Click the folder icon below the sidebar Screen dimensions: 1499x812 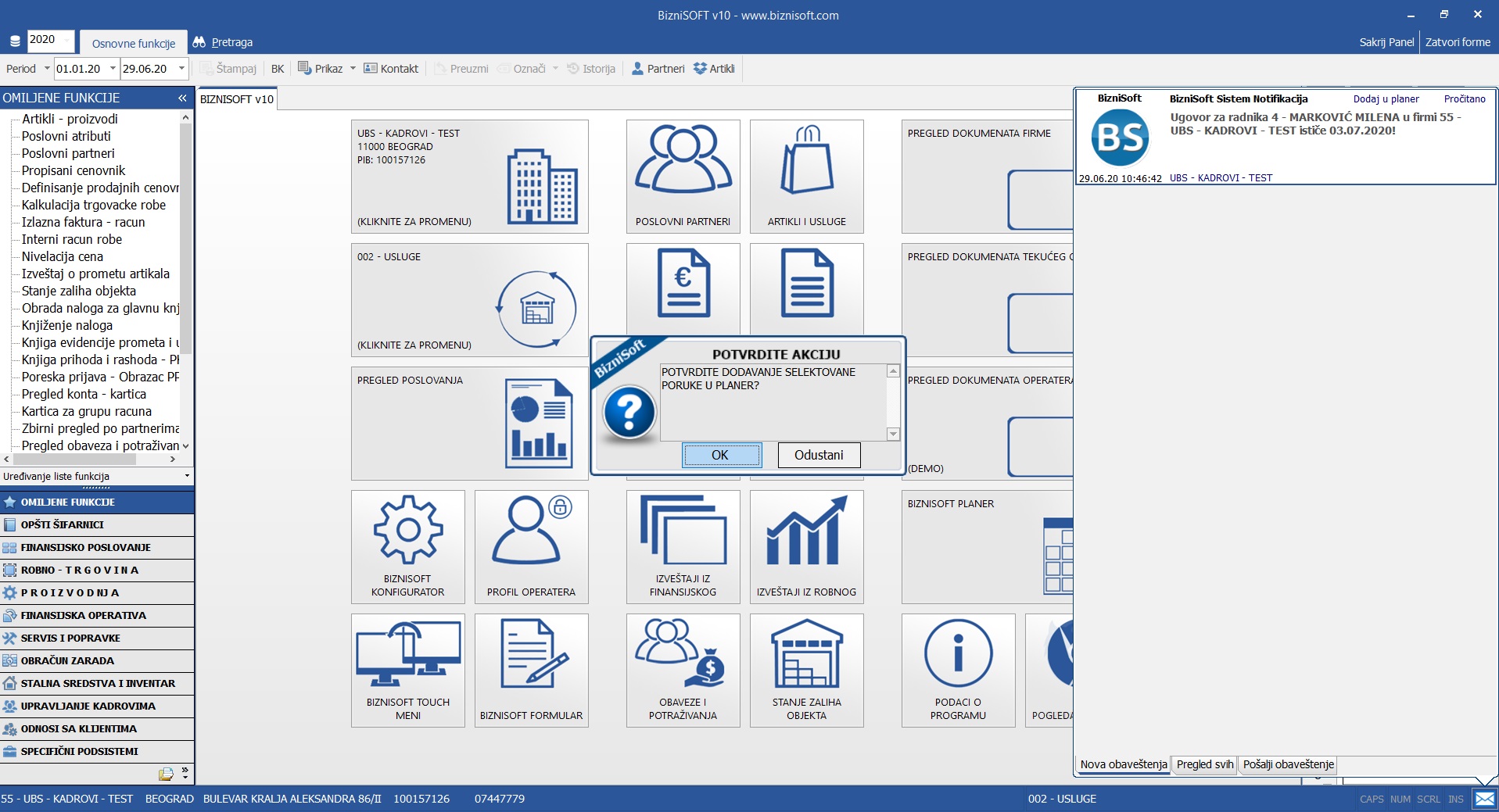pyautogui.click(x=166, y=774)
